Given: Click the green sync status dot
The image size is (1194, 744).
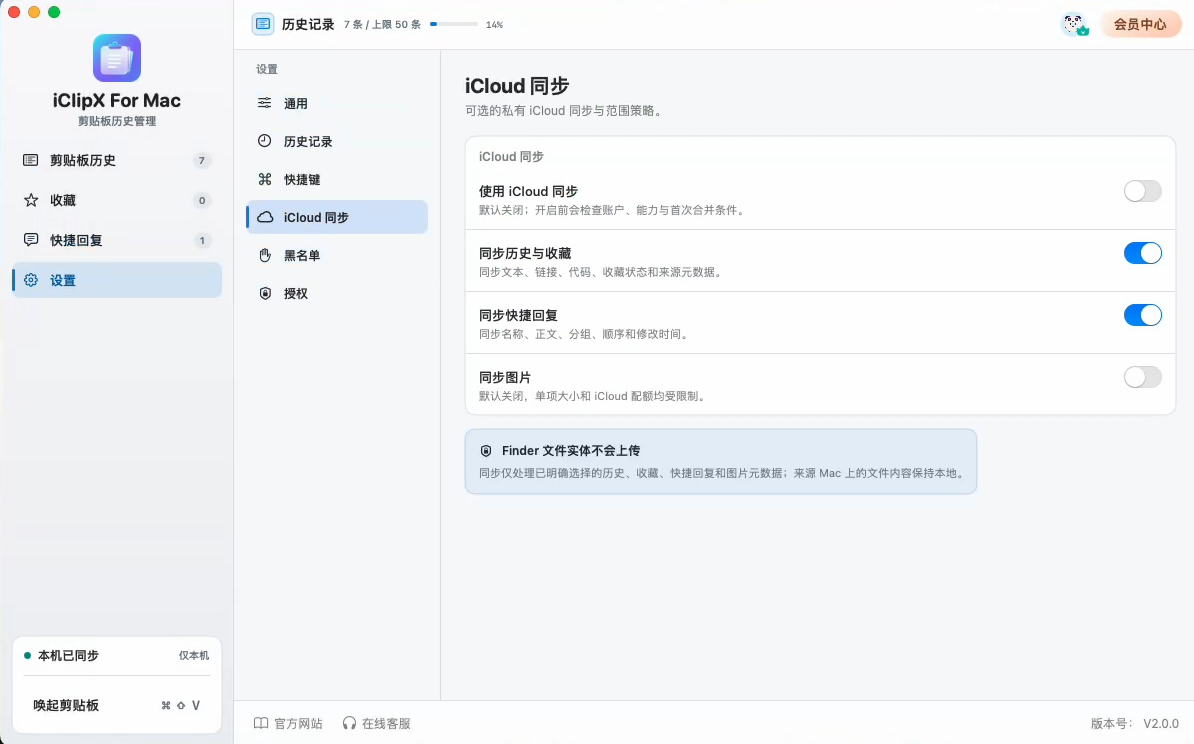Looking at the screenshot, I should click(x=27, y=656).
